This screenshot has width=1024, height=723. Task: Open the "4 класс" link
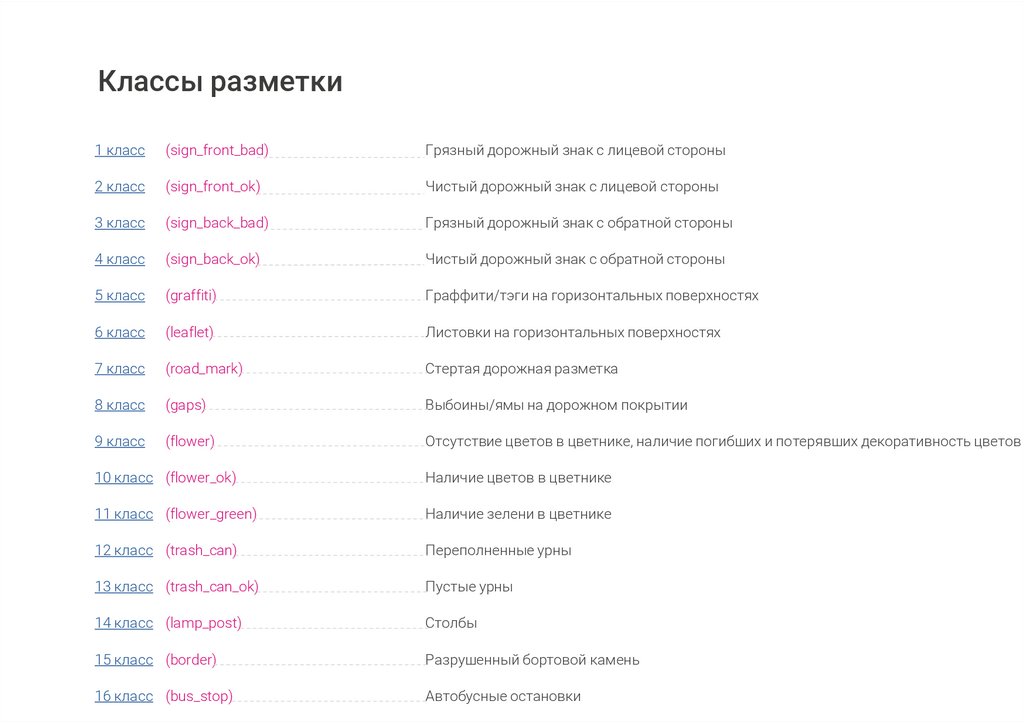[x=120, y=259]
